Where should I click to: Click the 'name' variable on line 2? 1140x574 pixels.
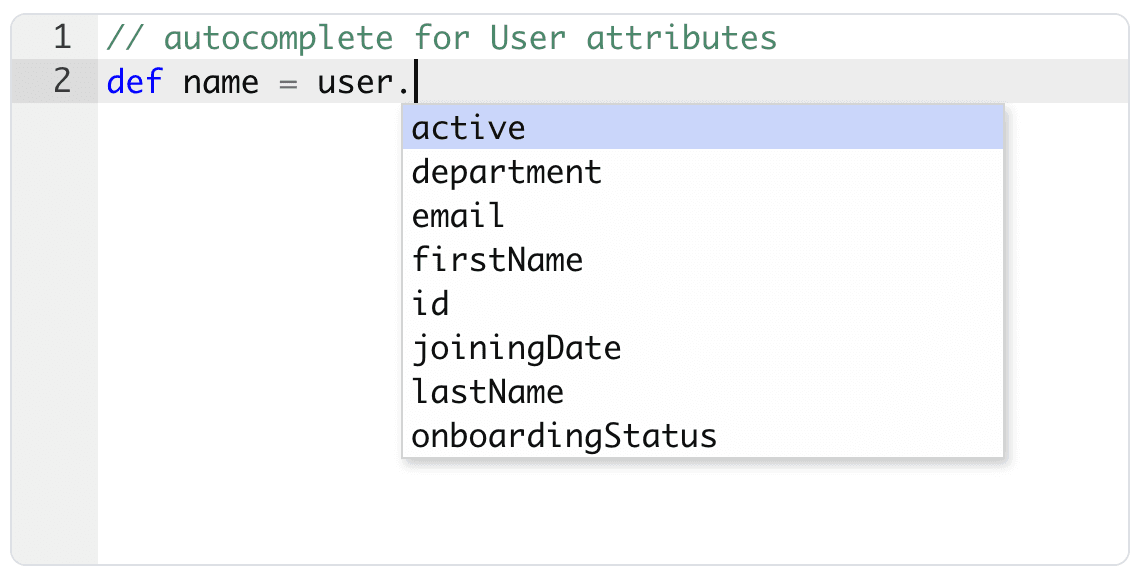221,82
